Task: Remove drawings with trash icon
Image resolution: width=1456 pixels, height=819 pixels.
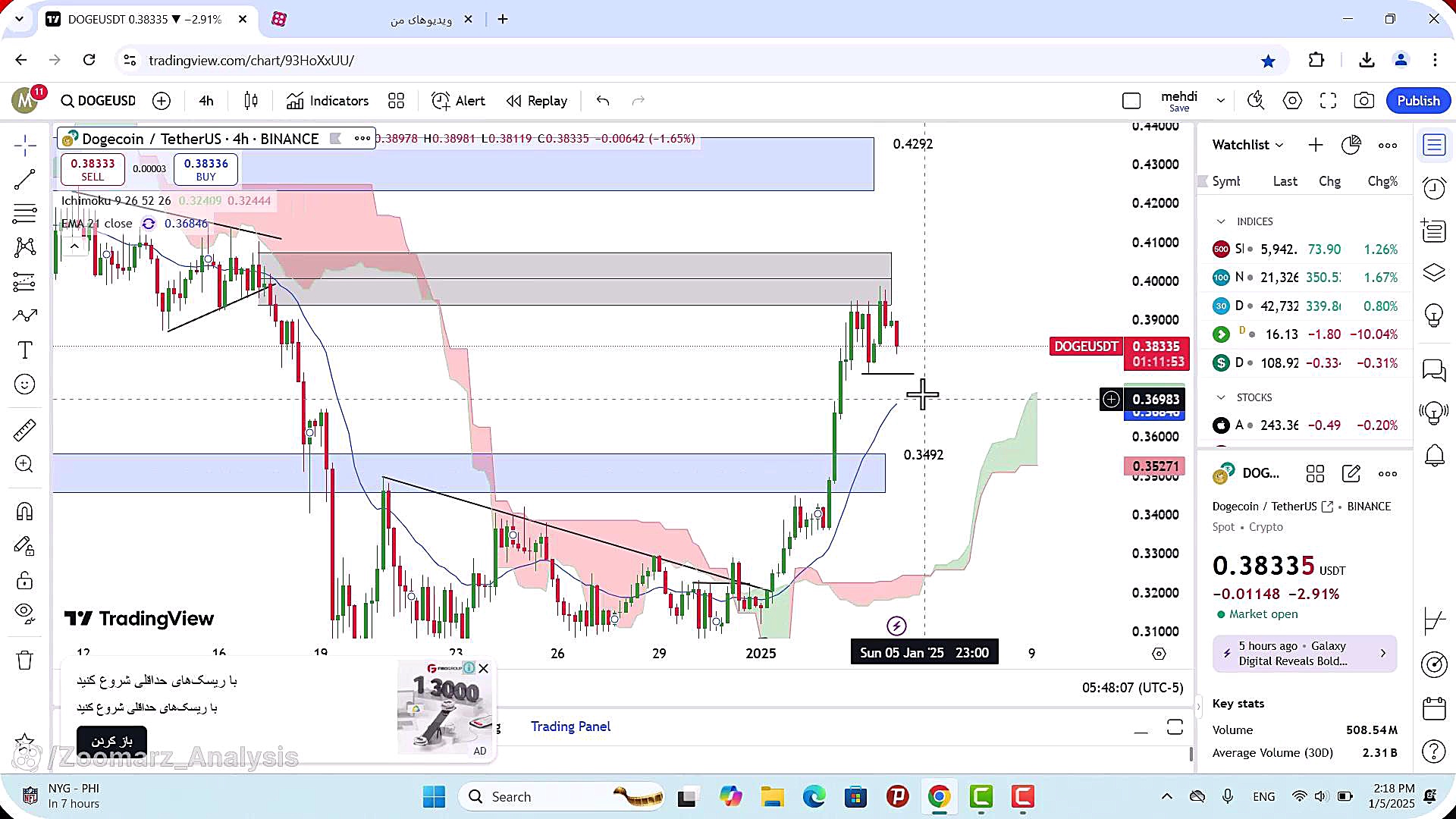Action: pos(25,661)
